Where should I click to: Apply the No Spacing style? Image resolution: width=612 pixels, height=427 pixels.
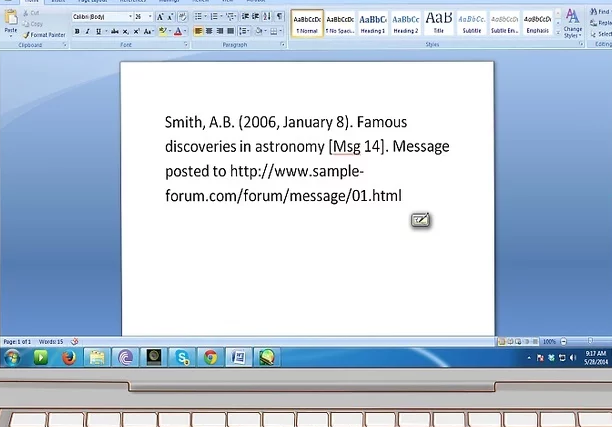coord(340,23)
